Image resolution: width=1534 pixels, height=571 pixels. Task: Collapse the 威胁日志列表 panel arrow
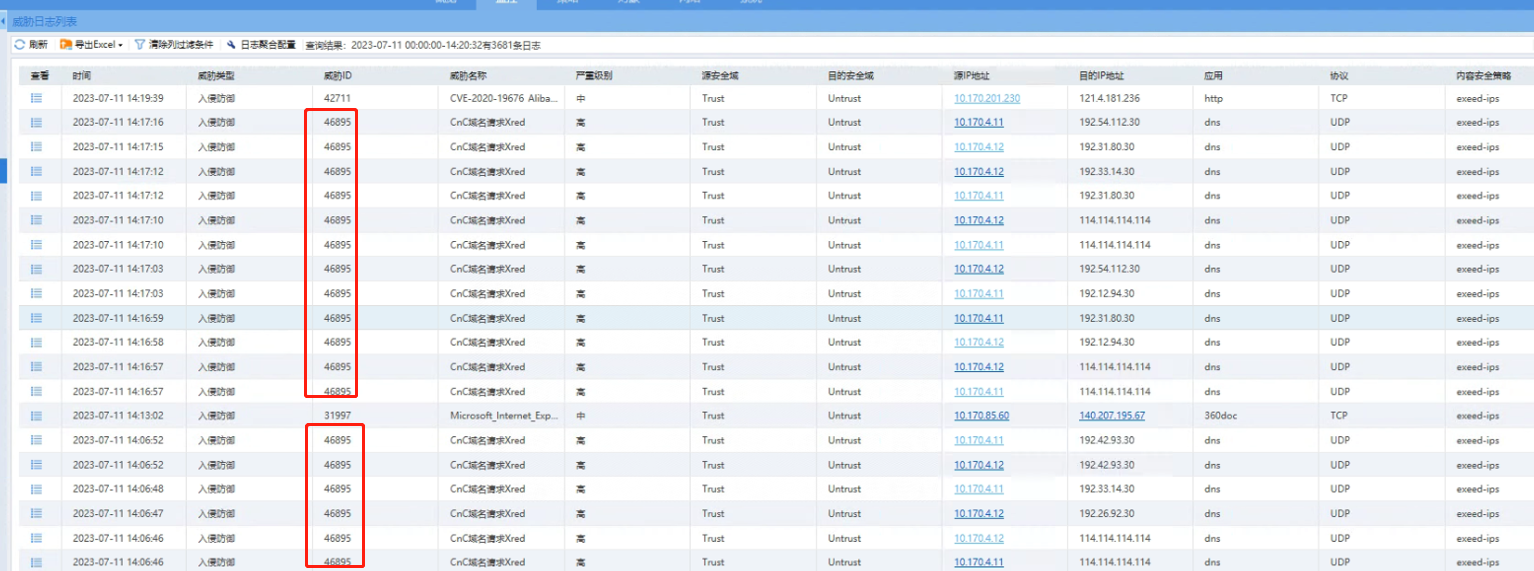[x=5, y=21]
